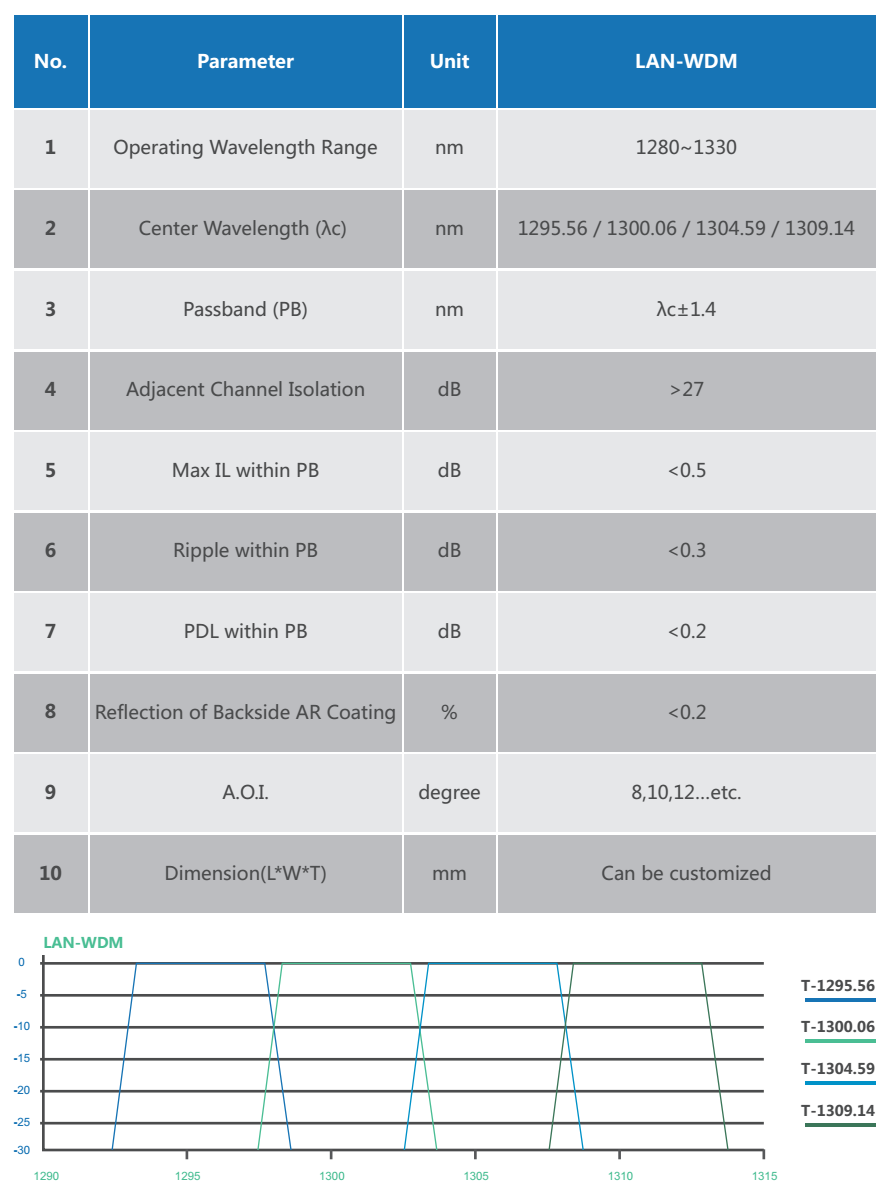Click the 1300 label on chart x-axis
This screenshot has width=892, height=1199.
pyautogui.click(x=332, y=1176)
